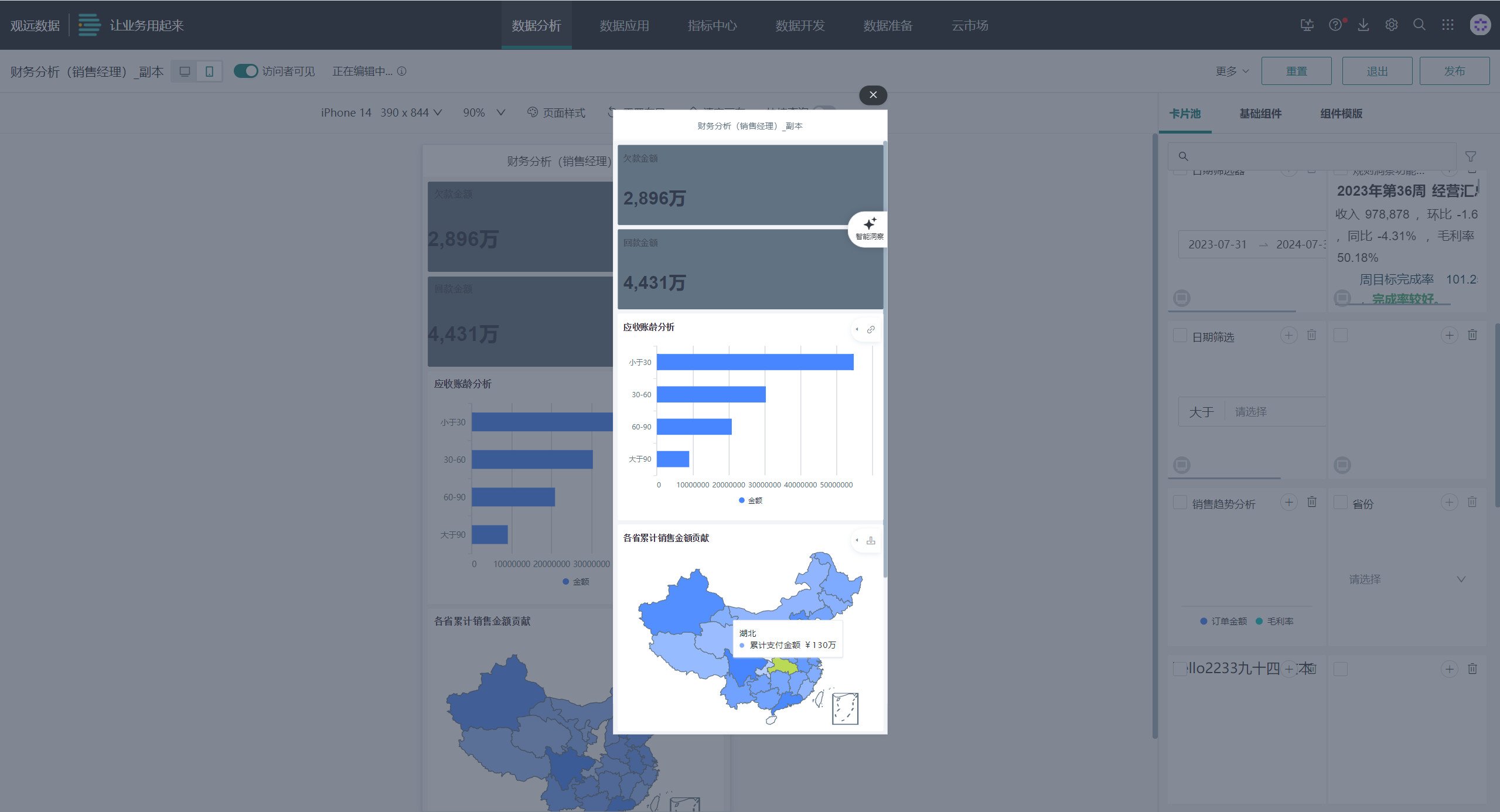Viewport: 1500px width, 812px height.
Task: Click the export icon on 各省累计销售金额贡献 card
Action: pos(871,540)
